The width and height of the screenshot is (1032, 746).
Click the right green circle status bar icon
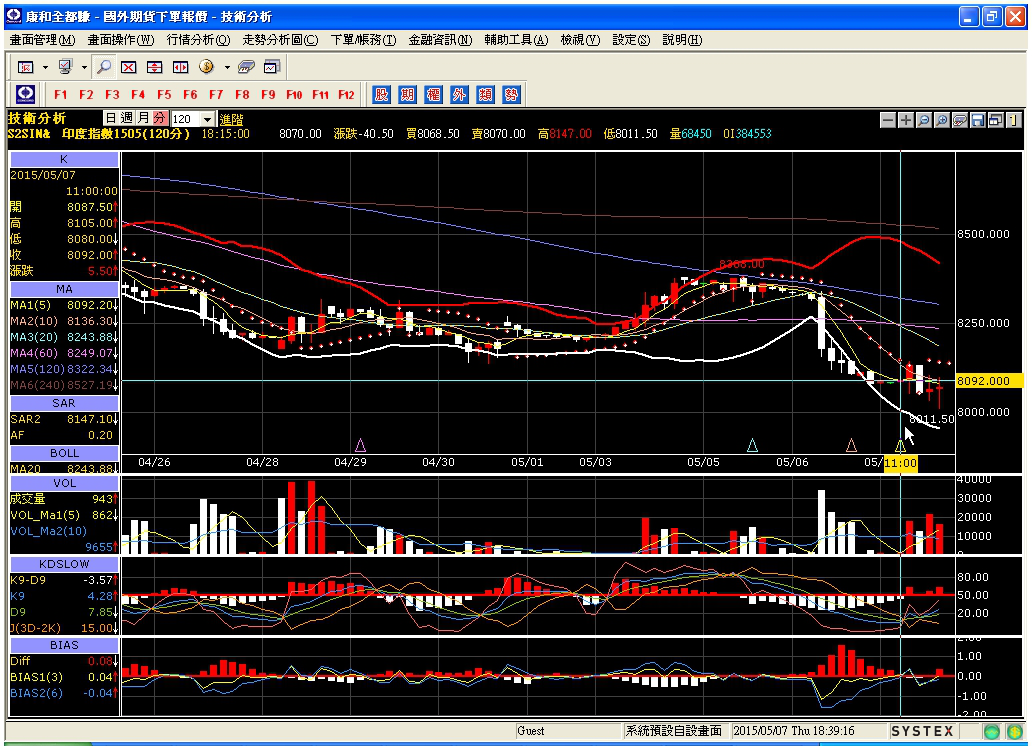1014,732
